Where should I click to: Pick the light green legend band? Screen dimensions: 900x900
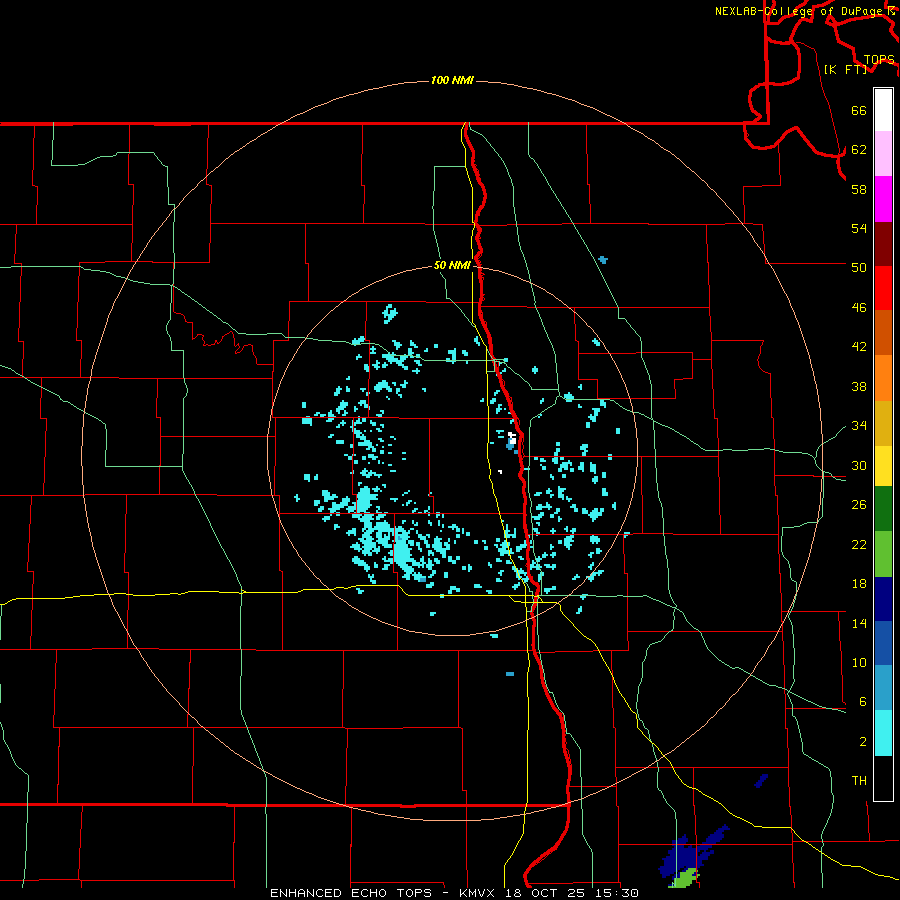pos(883,554)
